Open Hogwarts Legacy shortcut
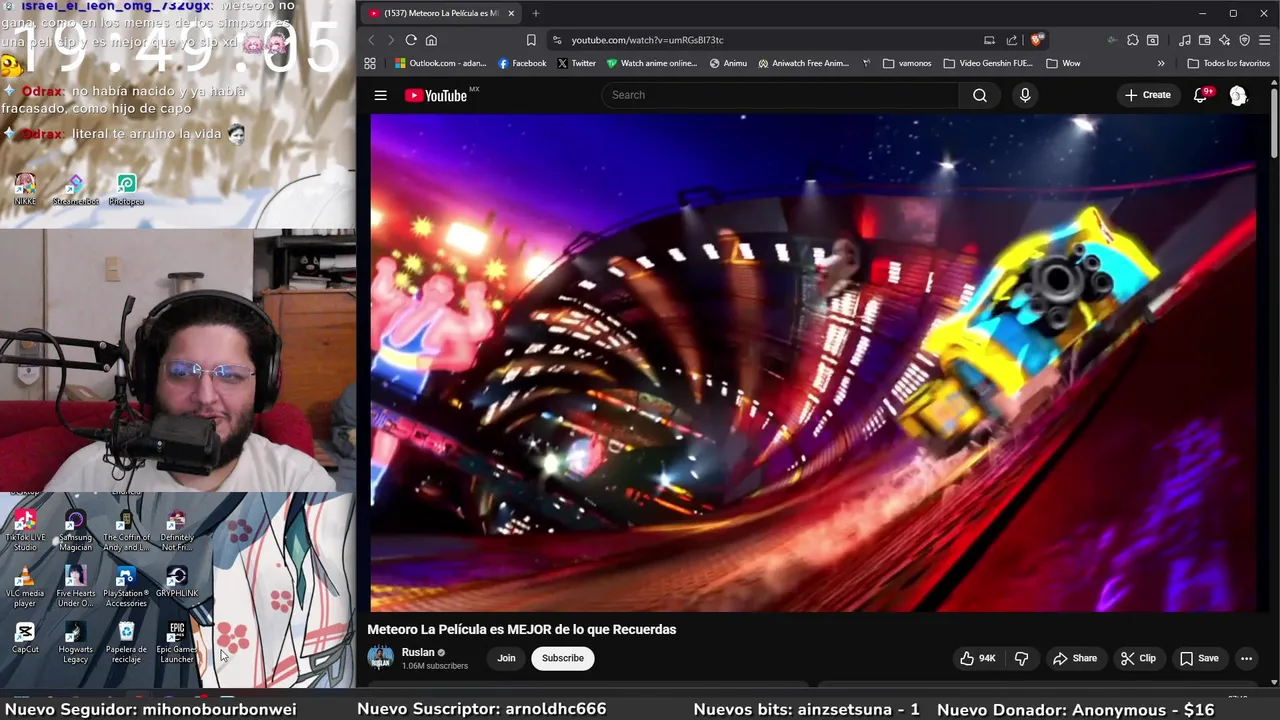 click(x=75, y=643)
